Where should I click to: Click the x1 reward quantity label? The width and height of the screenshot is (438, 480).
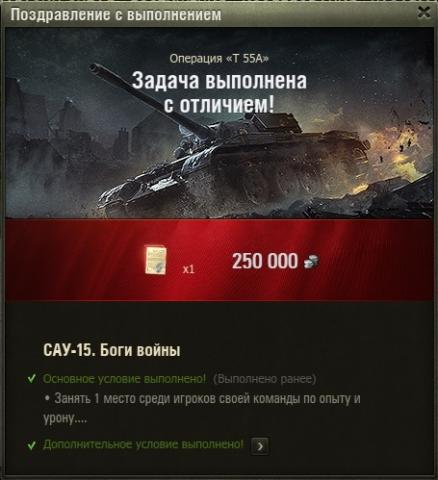(x=188, y=269)
